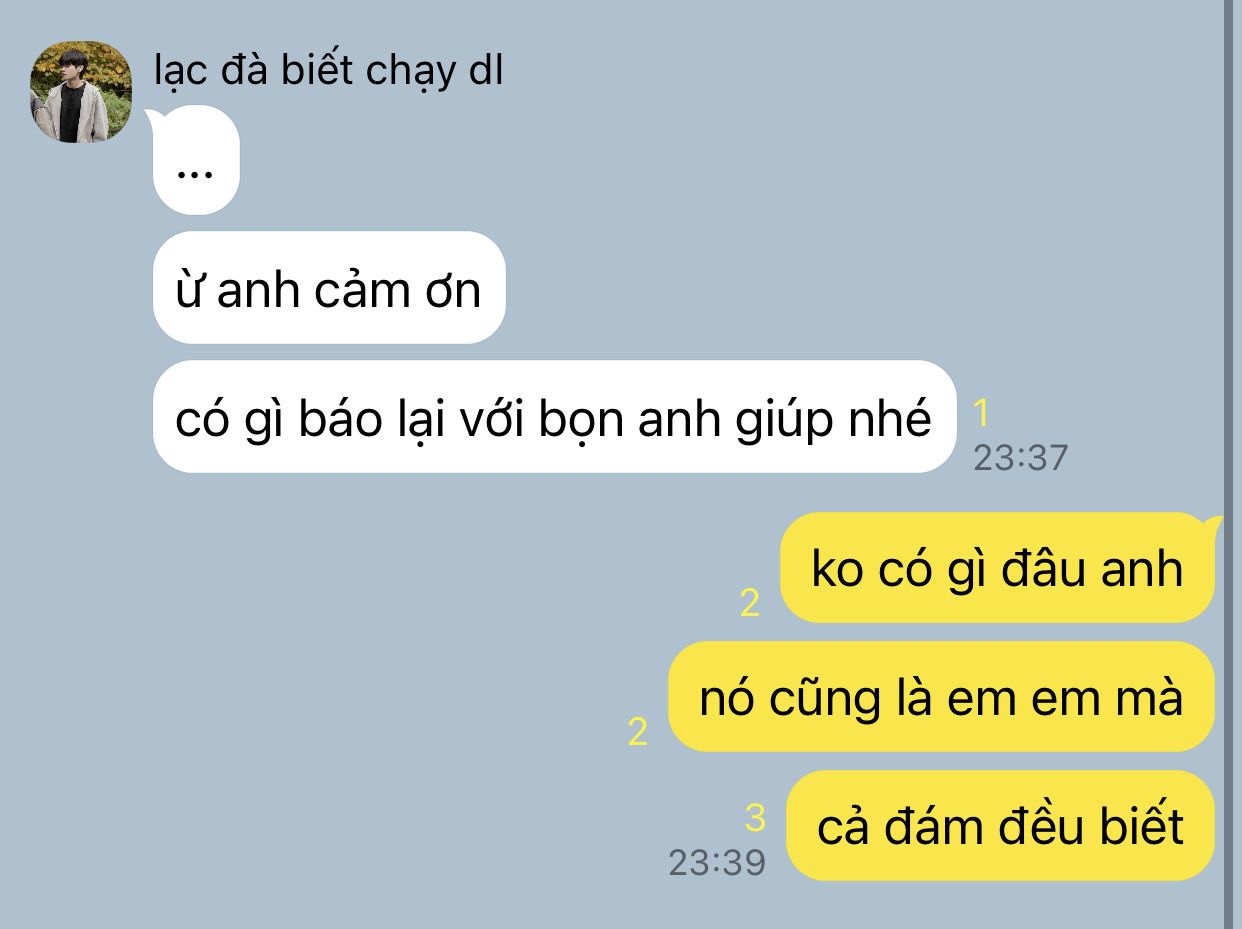
Task: Click the vertical scrollbar on the right edge
Action: [x=1230, y=464]
